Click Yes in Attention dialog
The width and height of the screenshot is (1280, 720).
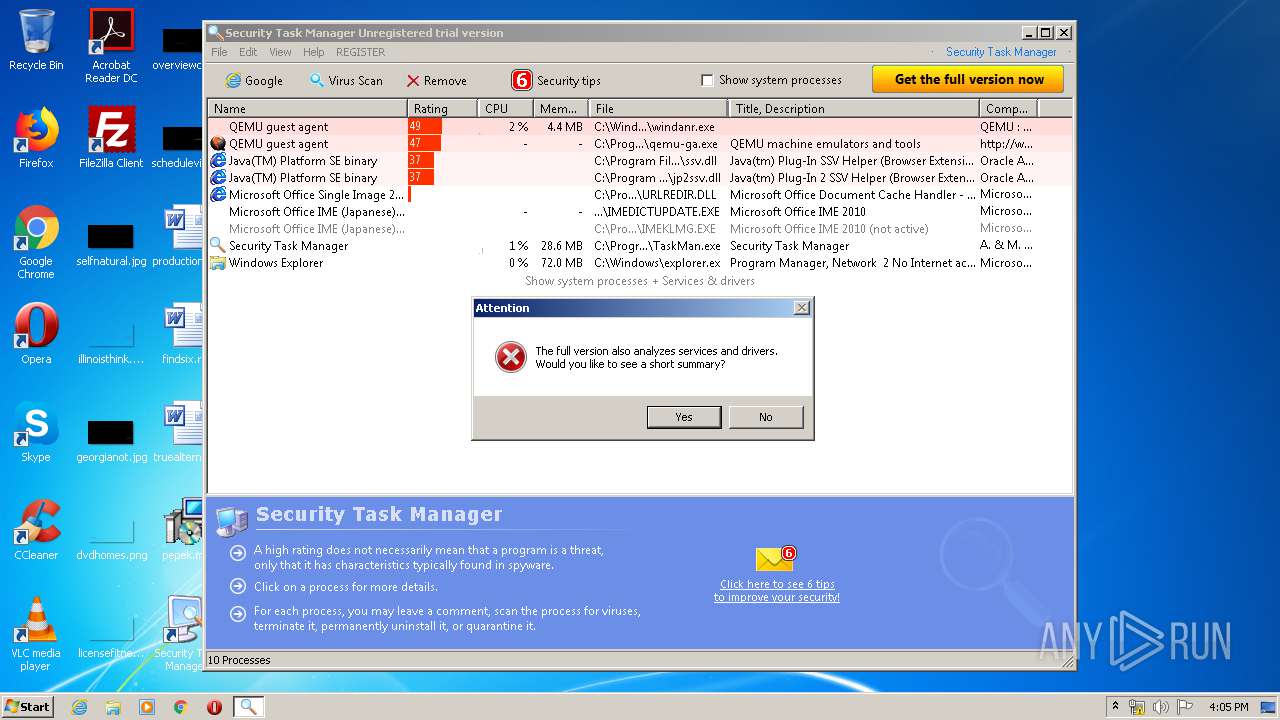pos(684,417)
